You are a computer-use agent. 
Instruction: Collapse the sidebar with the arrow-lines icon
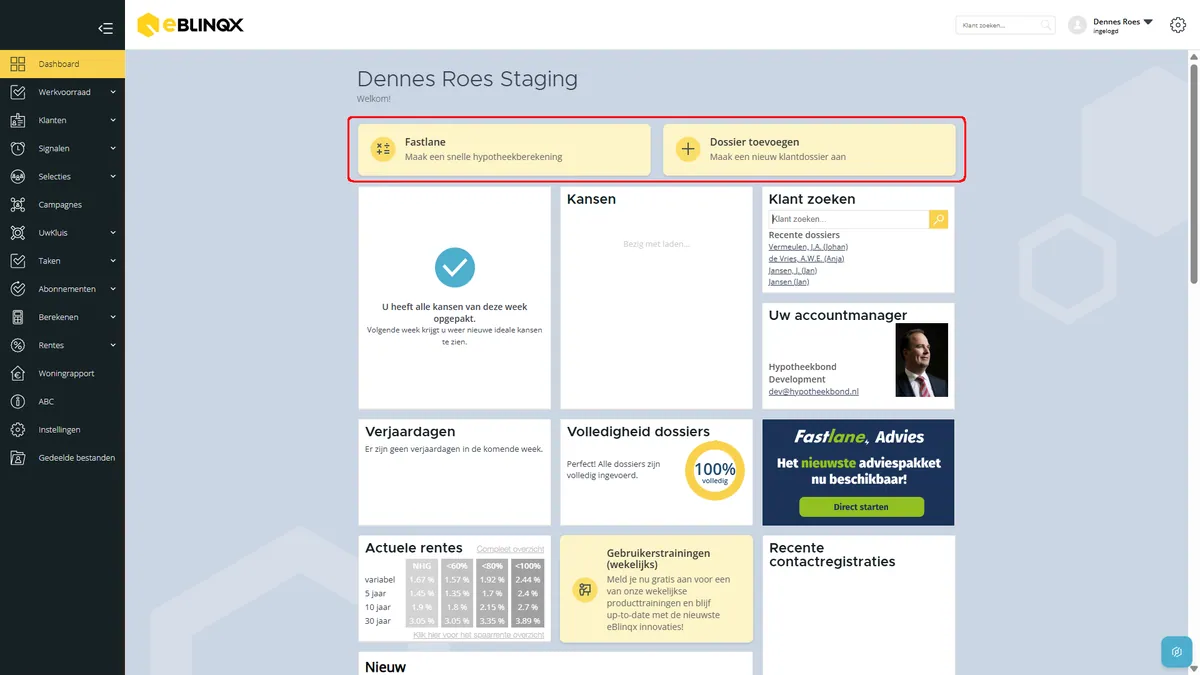(105, 28)
